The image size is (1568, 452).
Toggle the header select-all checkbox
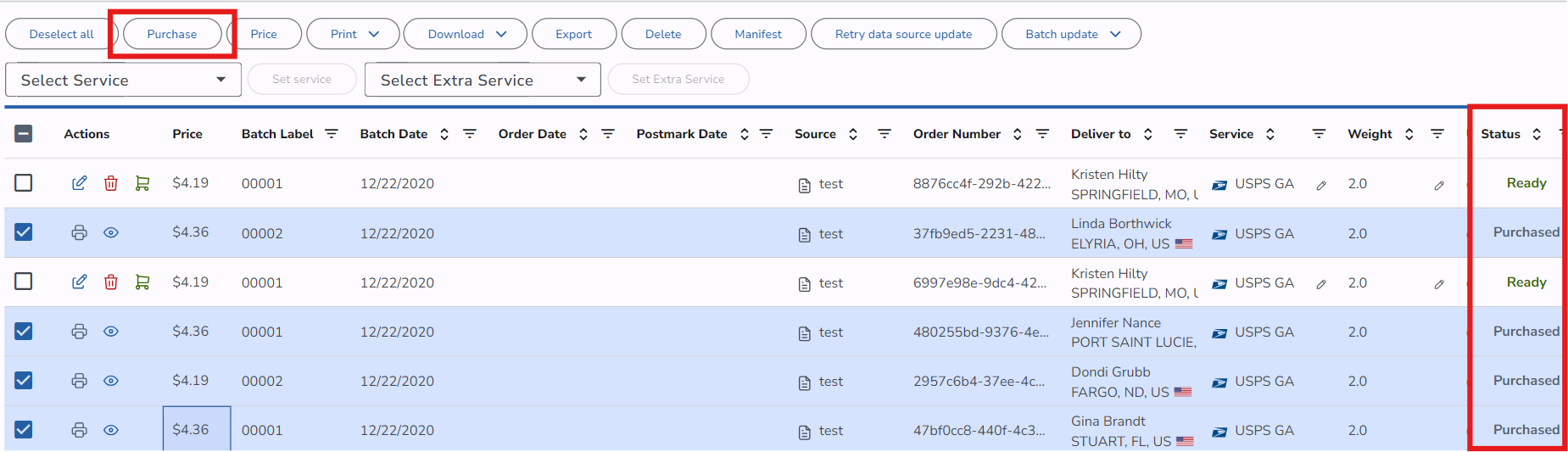point(24,134)
